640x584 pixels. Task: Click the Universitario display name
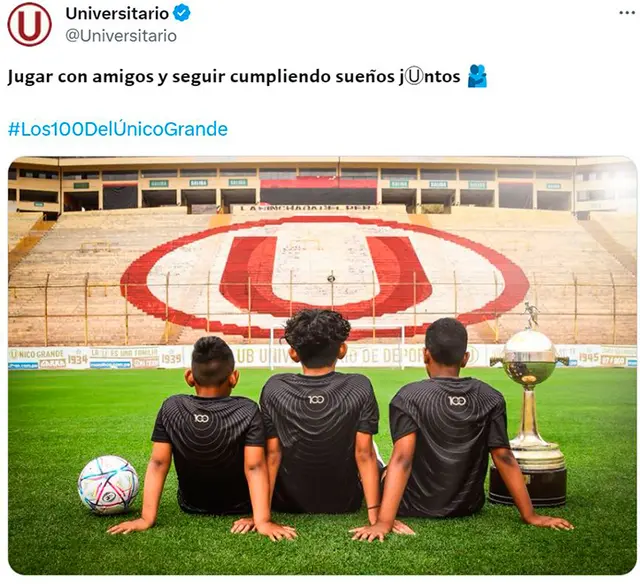point(117,13)
